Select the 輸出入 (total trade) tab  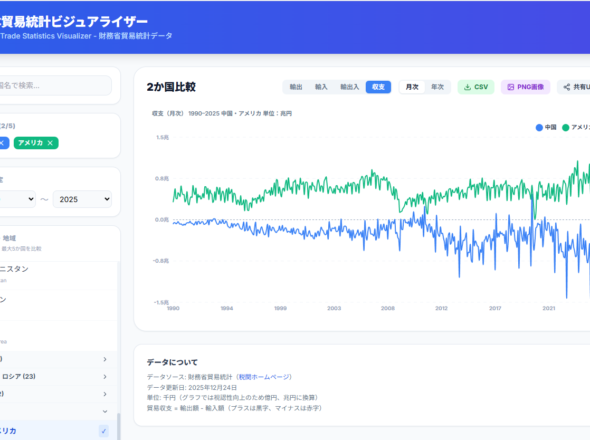[350, 87]
